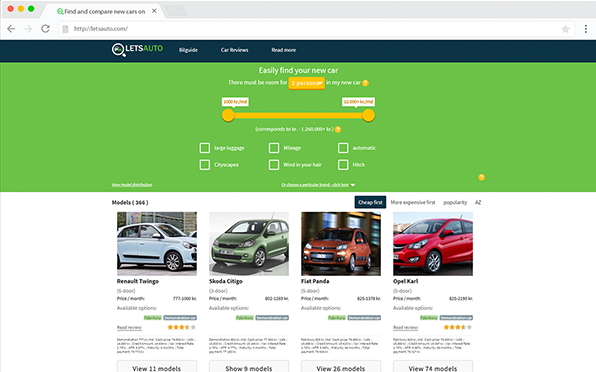This screenshot has width=596, height=372.
Task: Enable the Mileage checkbox
Action: point(274,148)
